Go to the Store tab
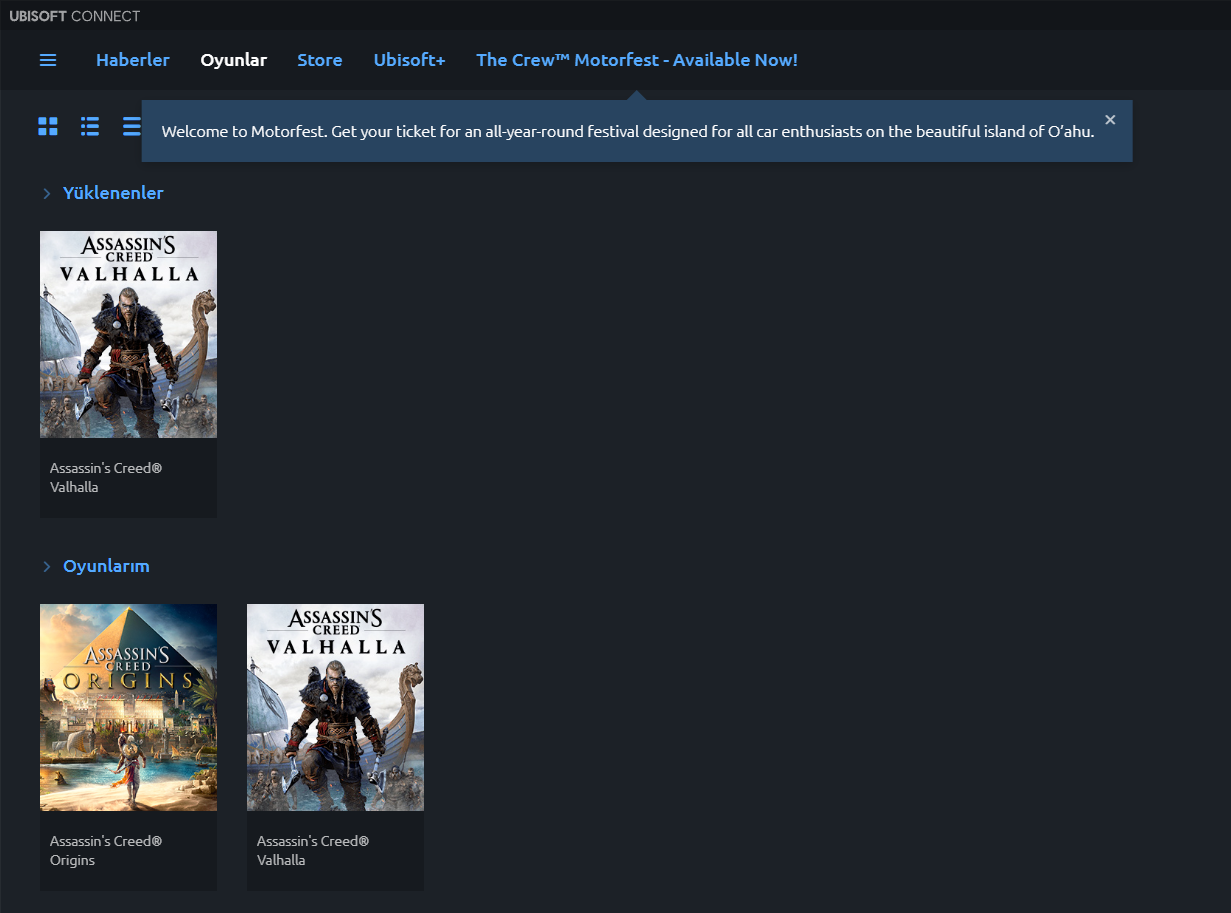The image size is (1231, 913). (320, 60)
